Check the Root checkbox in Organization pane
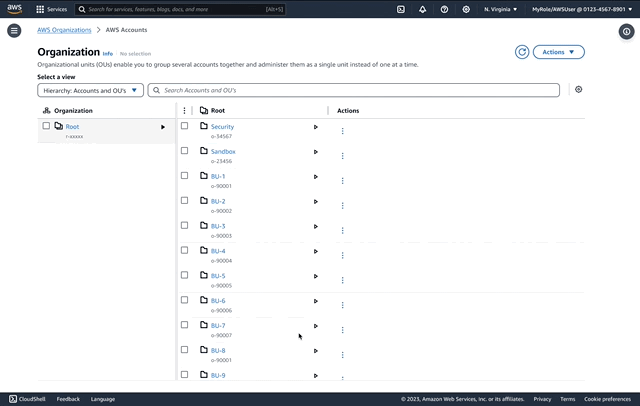 46,126
